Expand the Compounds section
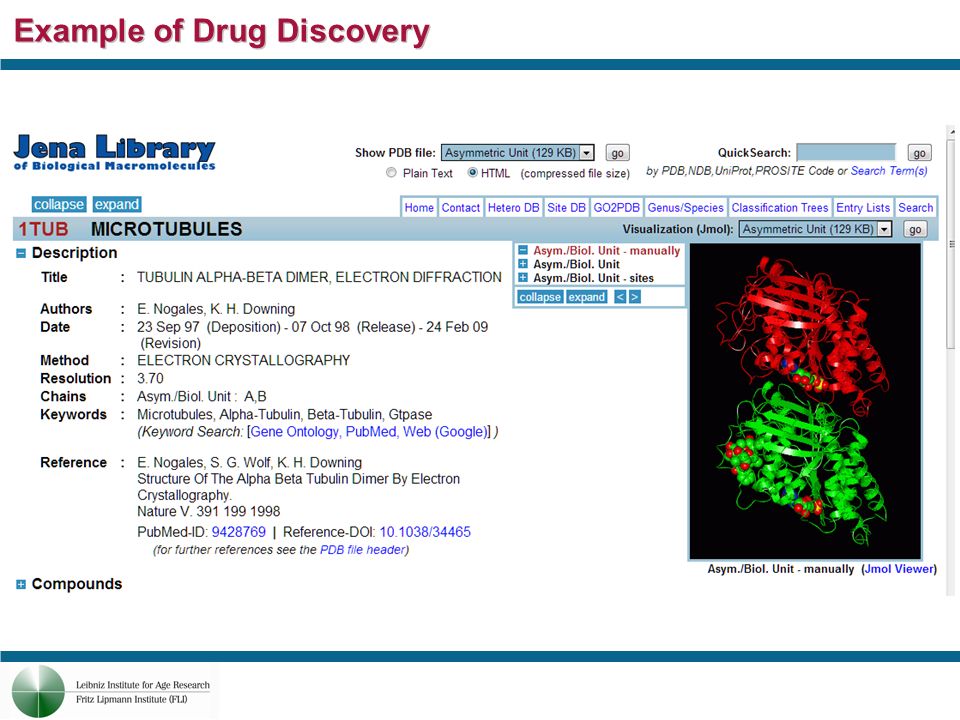The width and height of the screenshot is (960, 720). point(21,584)
